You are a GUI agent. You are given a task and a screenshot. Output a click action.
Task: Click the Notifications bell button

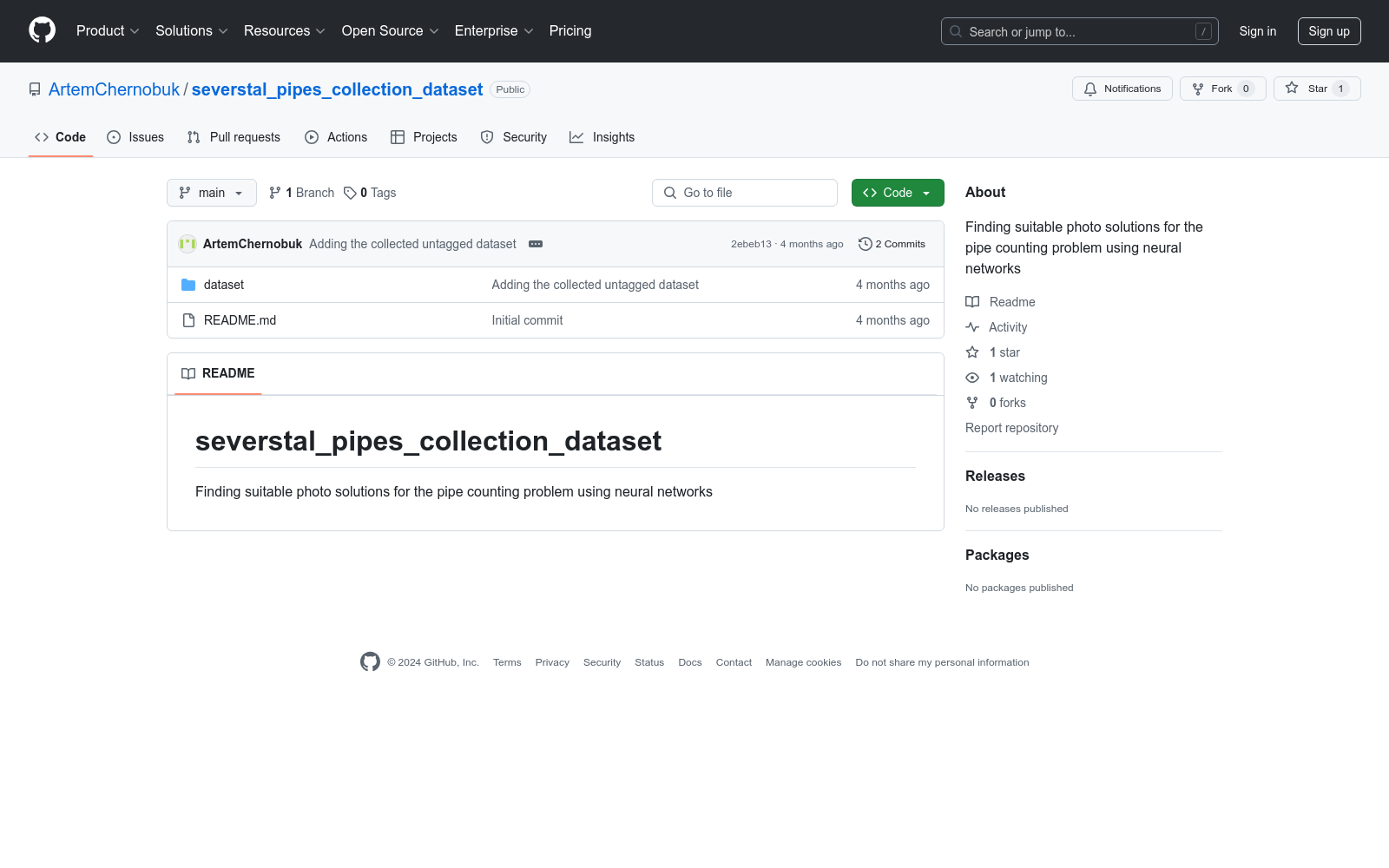pyautogui.click(x=1122, y=89)
